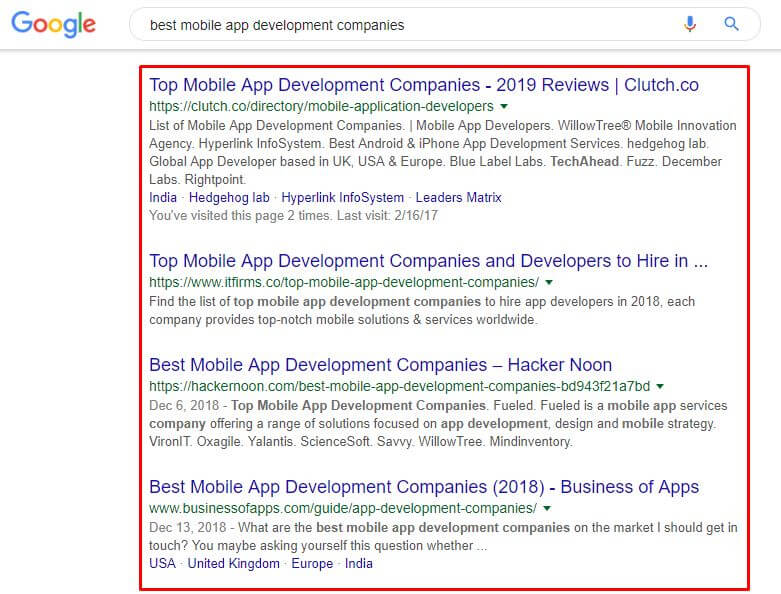The image size is (781, 594).
Task: Click the Google logo
Action: tap(53, 24)
